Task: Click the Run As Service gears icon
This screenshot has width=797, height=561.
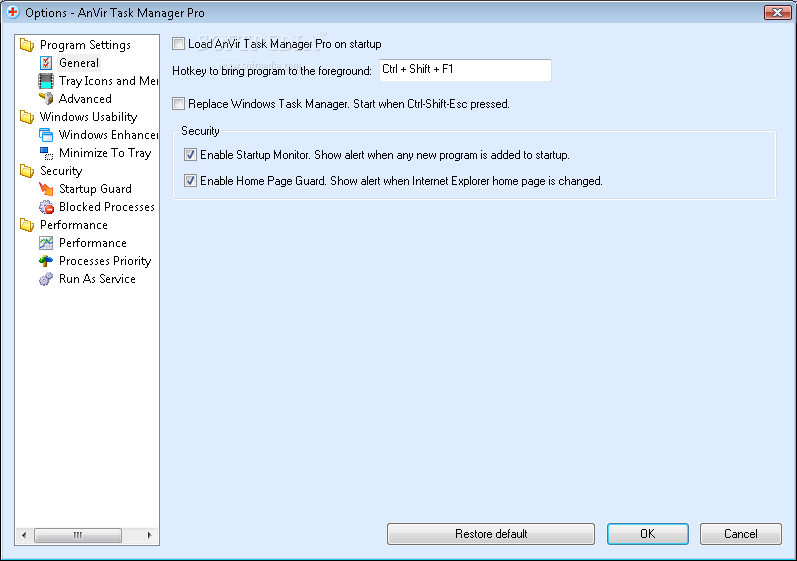Action: pos(46,279)
